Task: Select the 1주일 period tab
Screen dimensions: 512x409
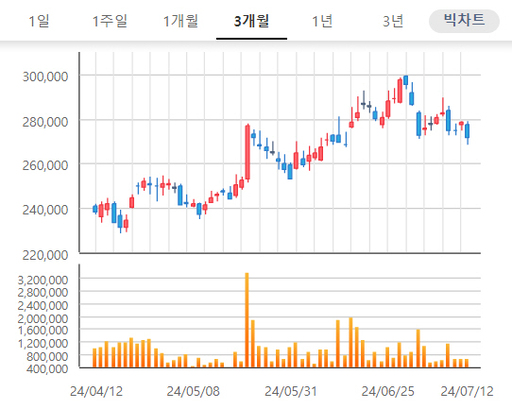Action: click(110, 21)
